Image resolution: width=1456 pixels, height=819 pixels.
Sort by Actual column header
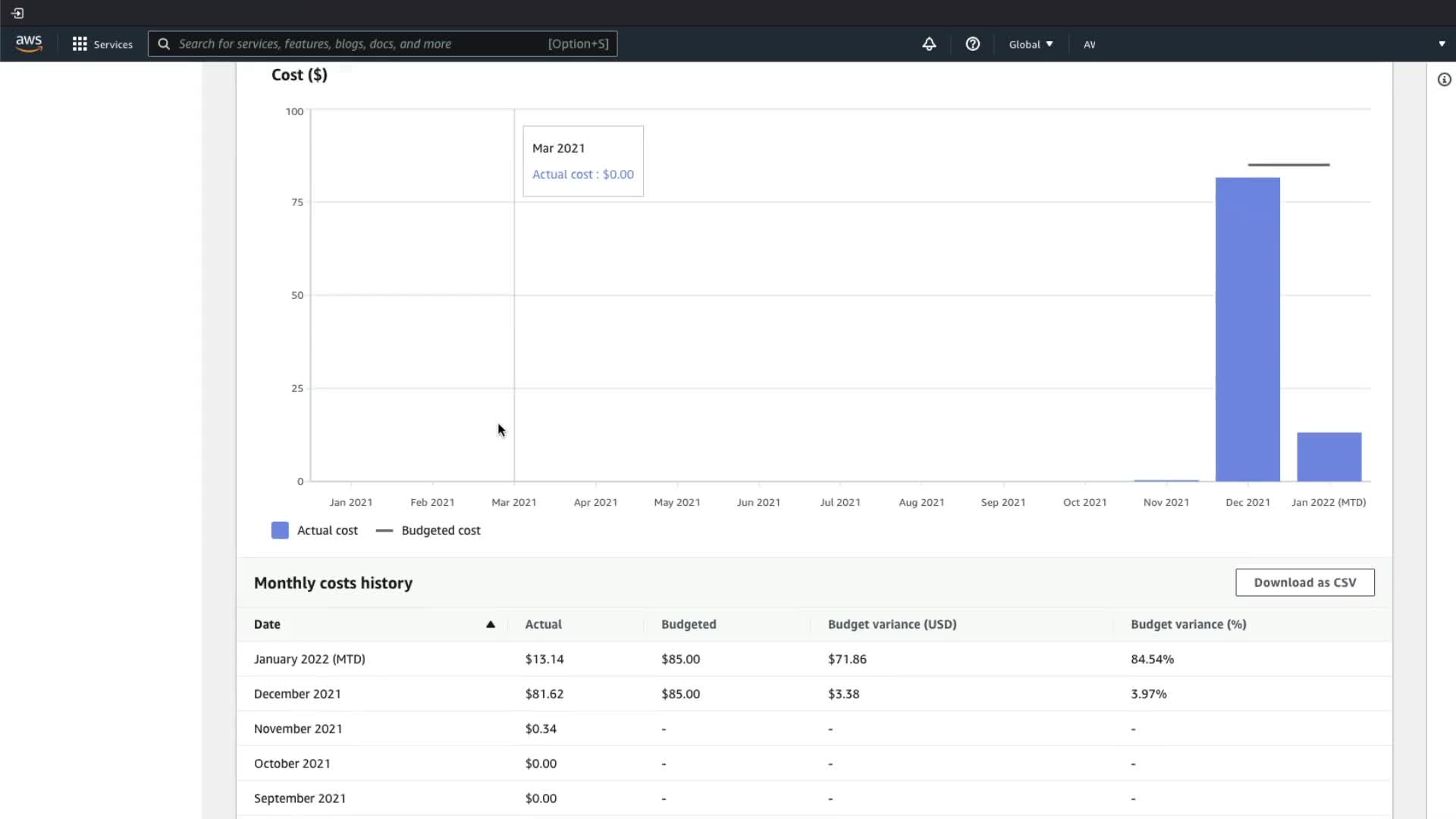(x=543, y=624)
